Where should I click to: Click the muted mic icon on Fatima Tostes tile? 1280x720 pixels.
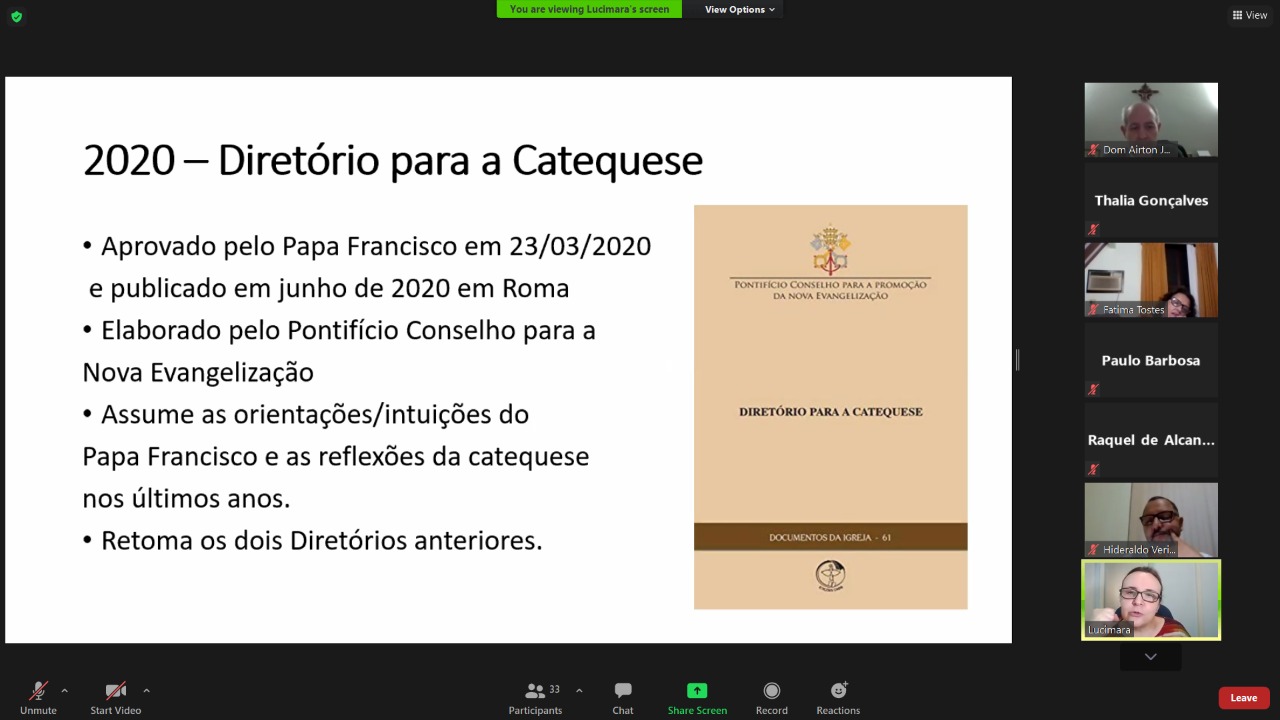tap(1094, 310)
